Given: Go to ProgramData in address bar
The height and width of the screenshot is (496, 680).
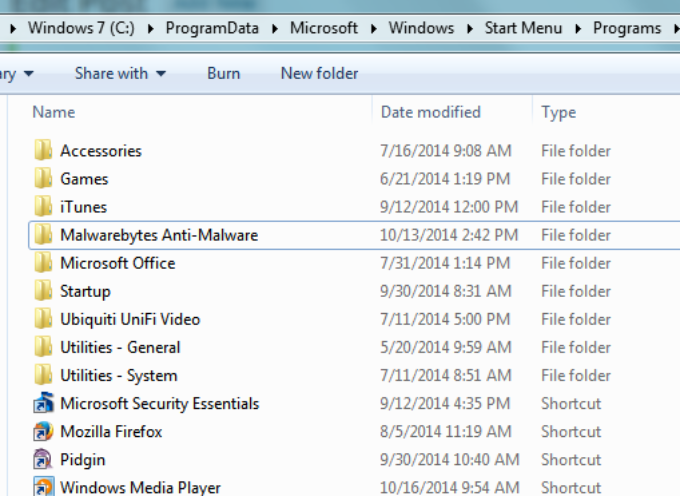Looking at the screenshot, I should coord(212,28).
